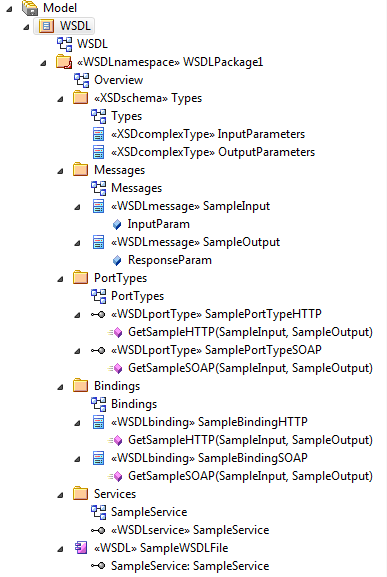Collapse the SamplePortTypeHTTP node

pyautogui.click(x=77, y=315)
